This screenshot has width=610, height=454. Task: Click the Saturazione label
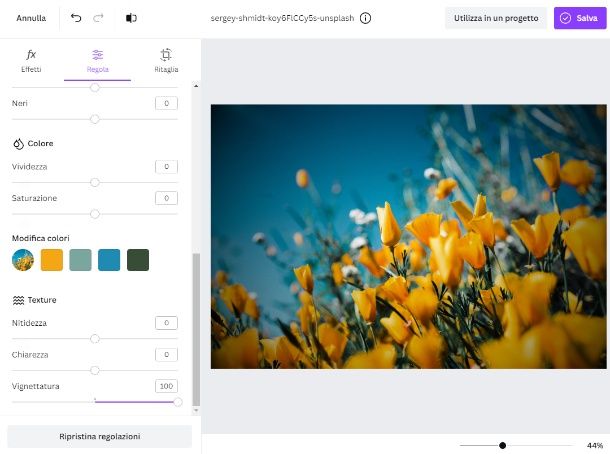click(35, 198)
